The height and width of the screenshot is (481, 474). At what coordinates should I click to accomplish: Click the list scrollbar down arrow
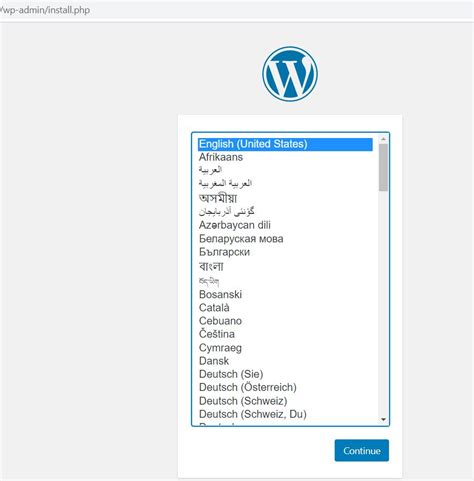(x=383, y=420)
